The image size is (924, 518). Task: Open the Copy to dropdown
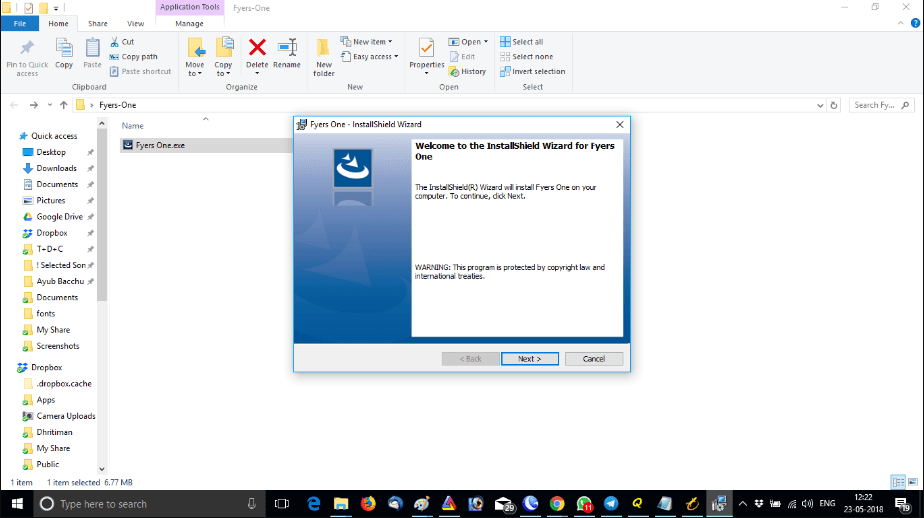(223, 57)
